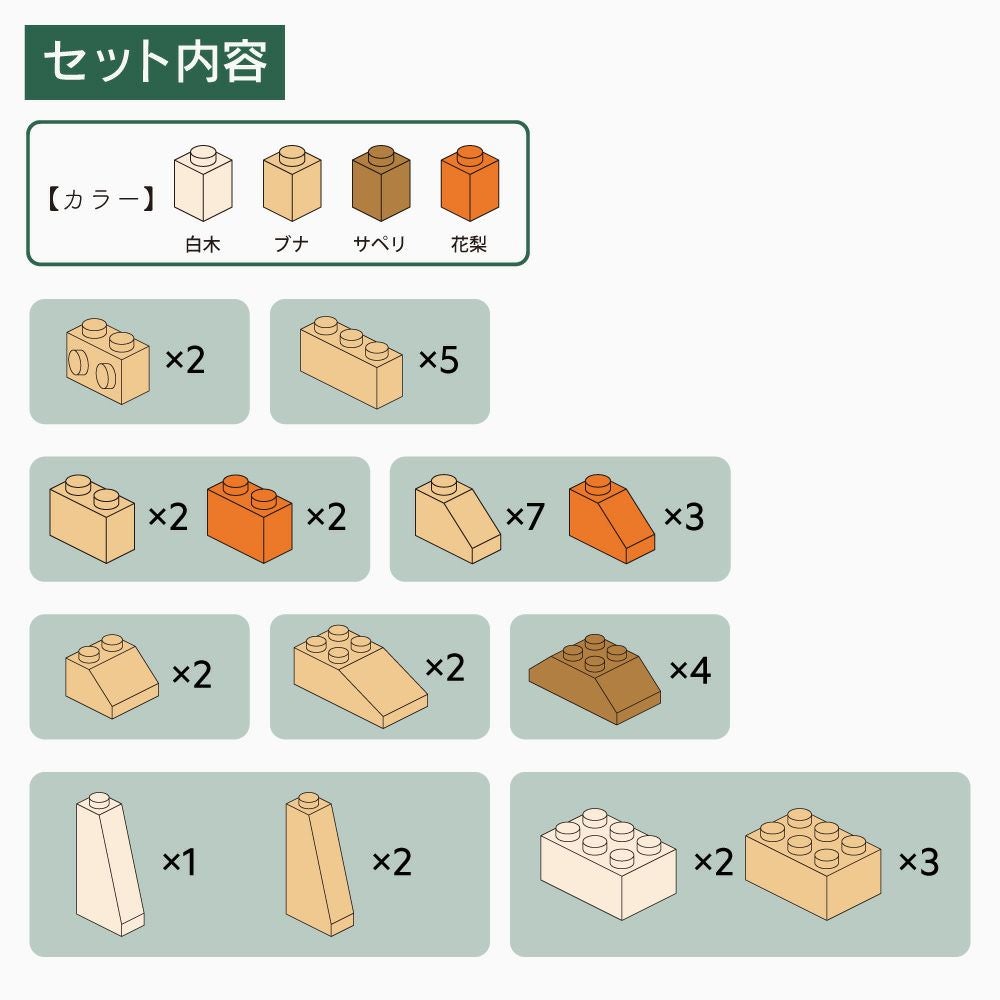Select the tall beech slope brick
1000x1000 pixels.
(x=320, y=864)
